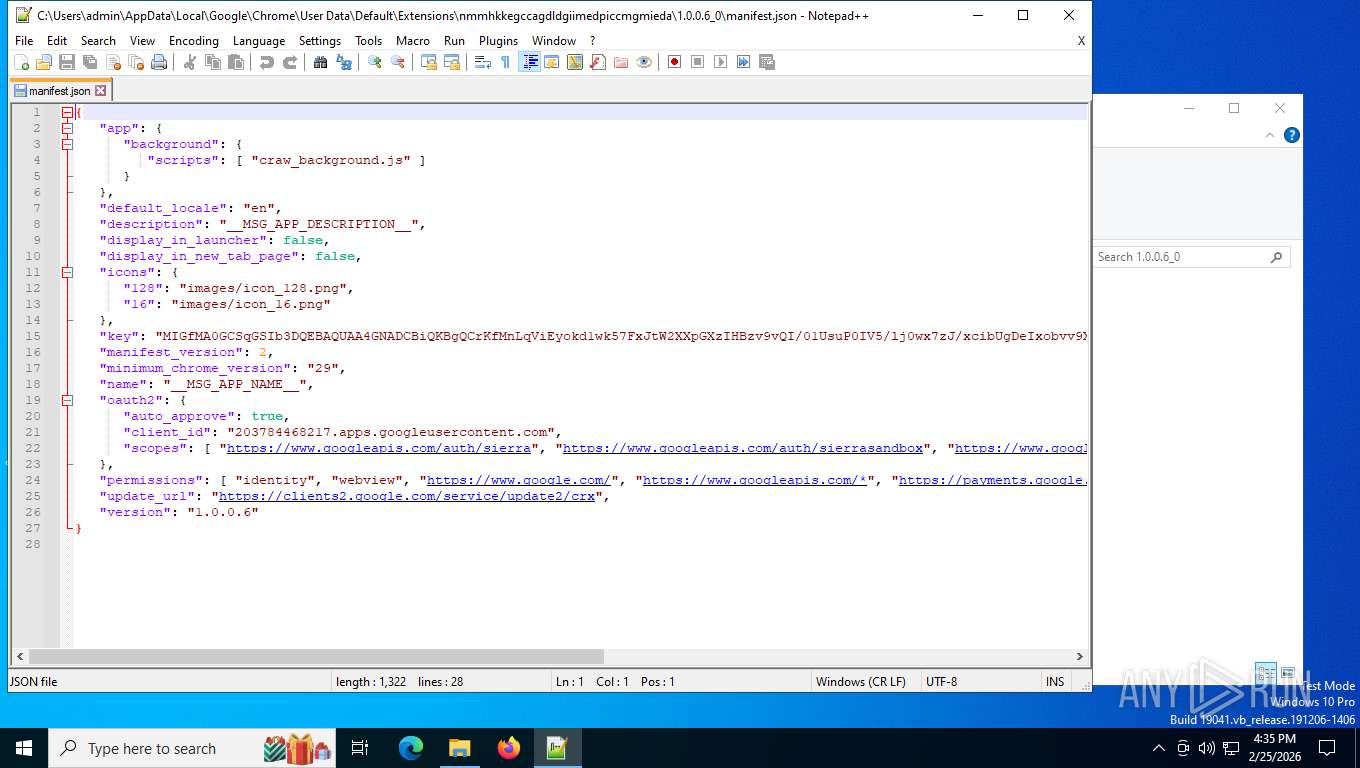Open the Plugins menu
Viewport: 1360px width, 768px height.
tap(498, 40)
